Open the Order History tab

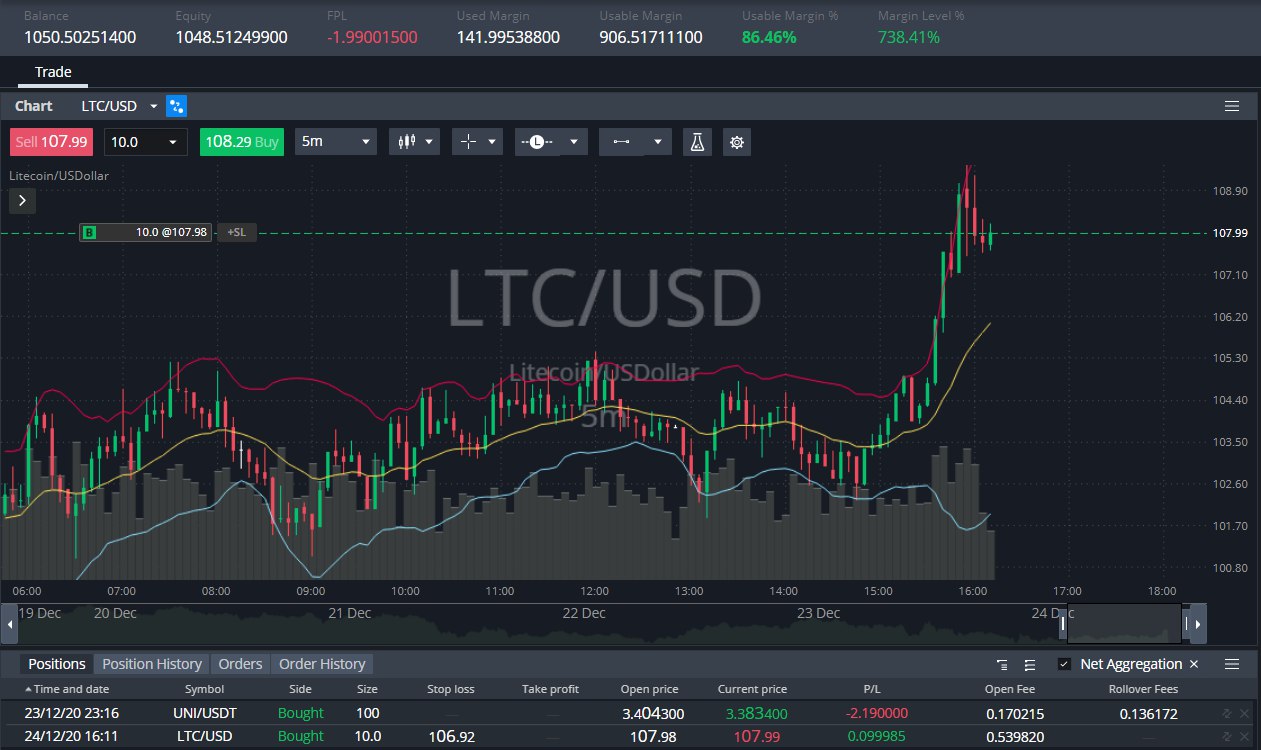(x=322, y=664)
